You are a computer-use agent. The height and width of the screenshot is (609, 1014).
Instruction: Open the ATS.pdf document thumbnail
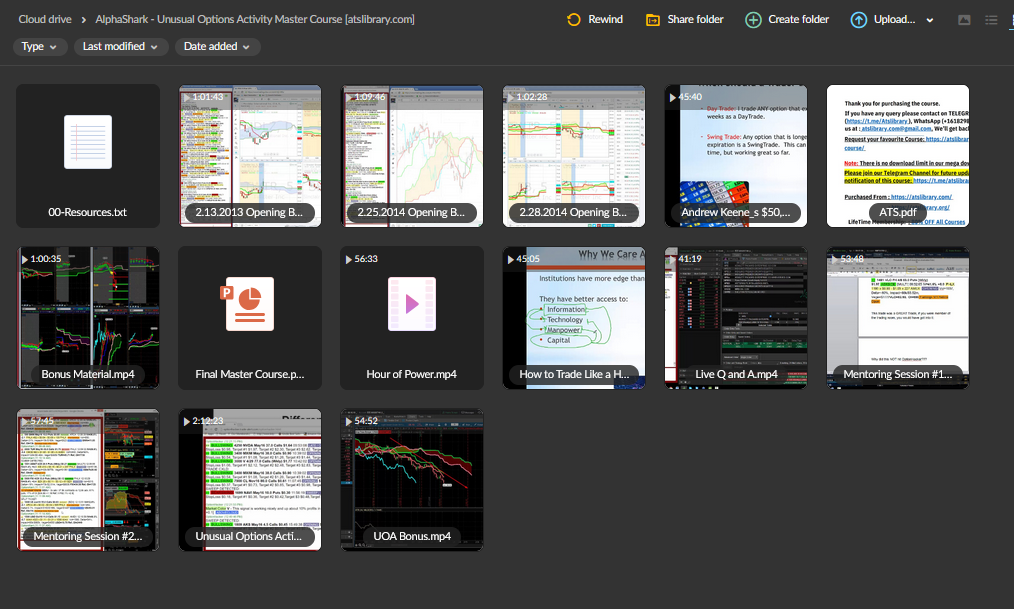coord(898,156)
